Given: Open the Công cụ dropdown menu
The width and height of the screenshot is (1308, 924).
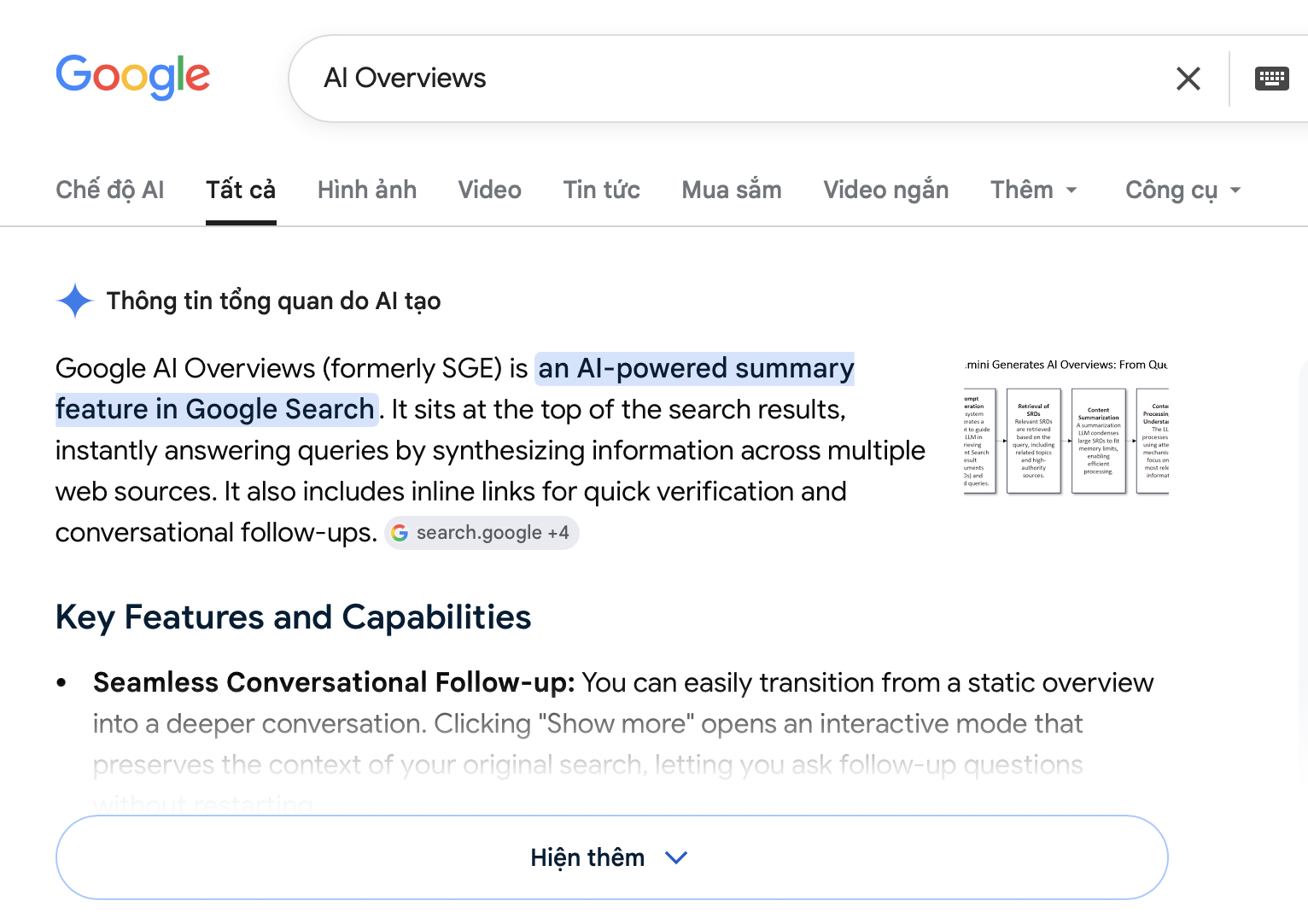Looking at the screenshot, I should [x=1183, y=190].
